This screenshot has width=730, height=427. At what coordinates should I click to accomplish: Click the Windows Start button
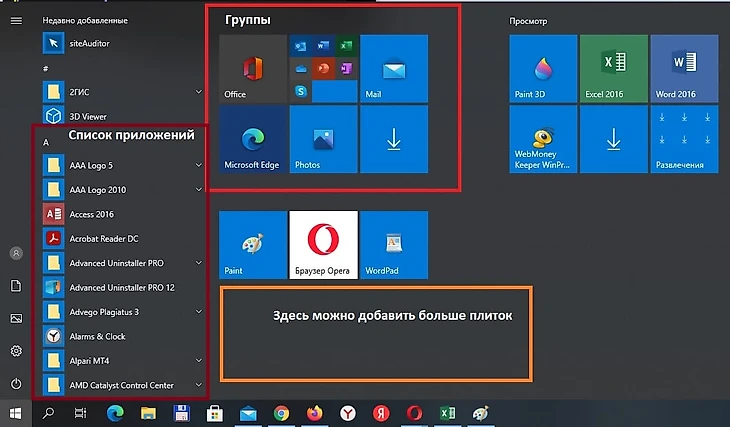pyautogui.click(x=16, y=413)
